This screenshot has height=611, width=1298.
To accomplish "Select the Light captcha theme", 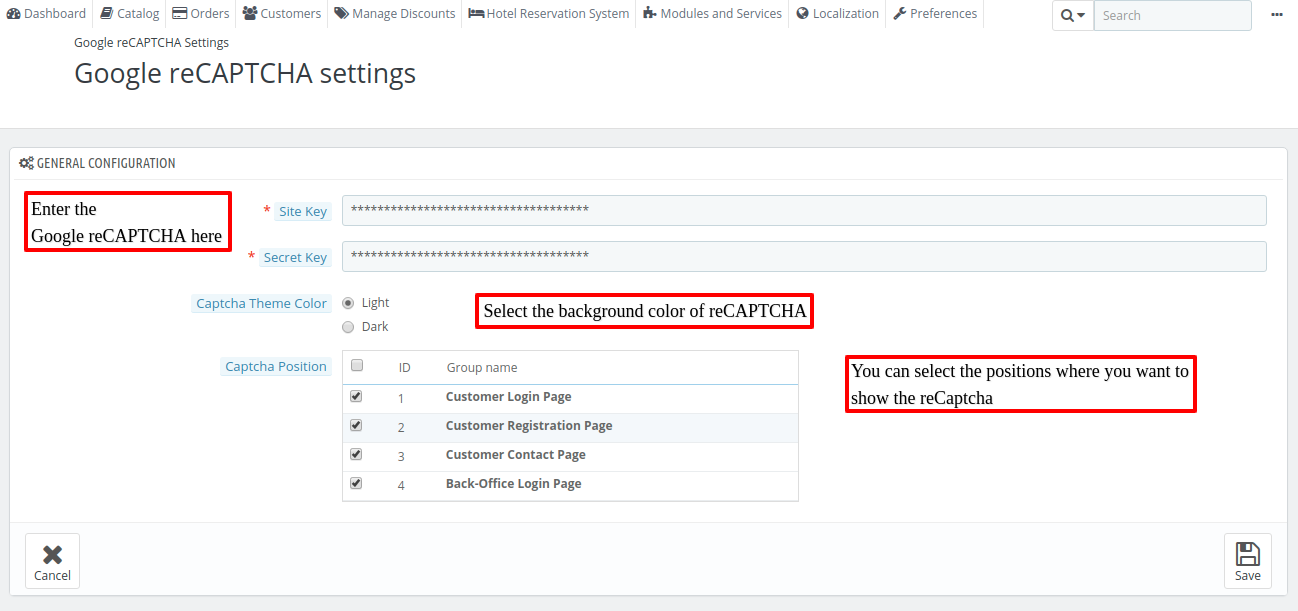I will coord(348,303).
